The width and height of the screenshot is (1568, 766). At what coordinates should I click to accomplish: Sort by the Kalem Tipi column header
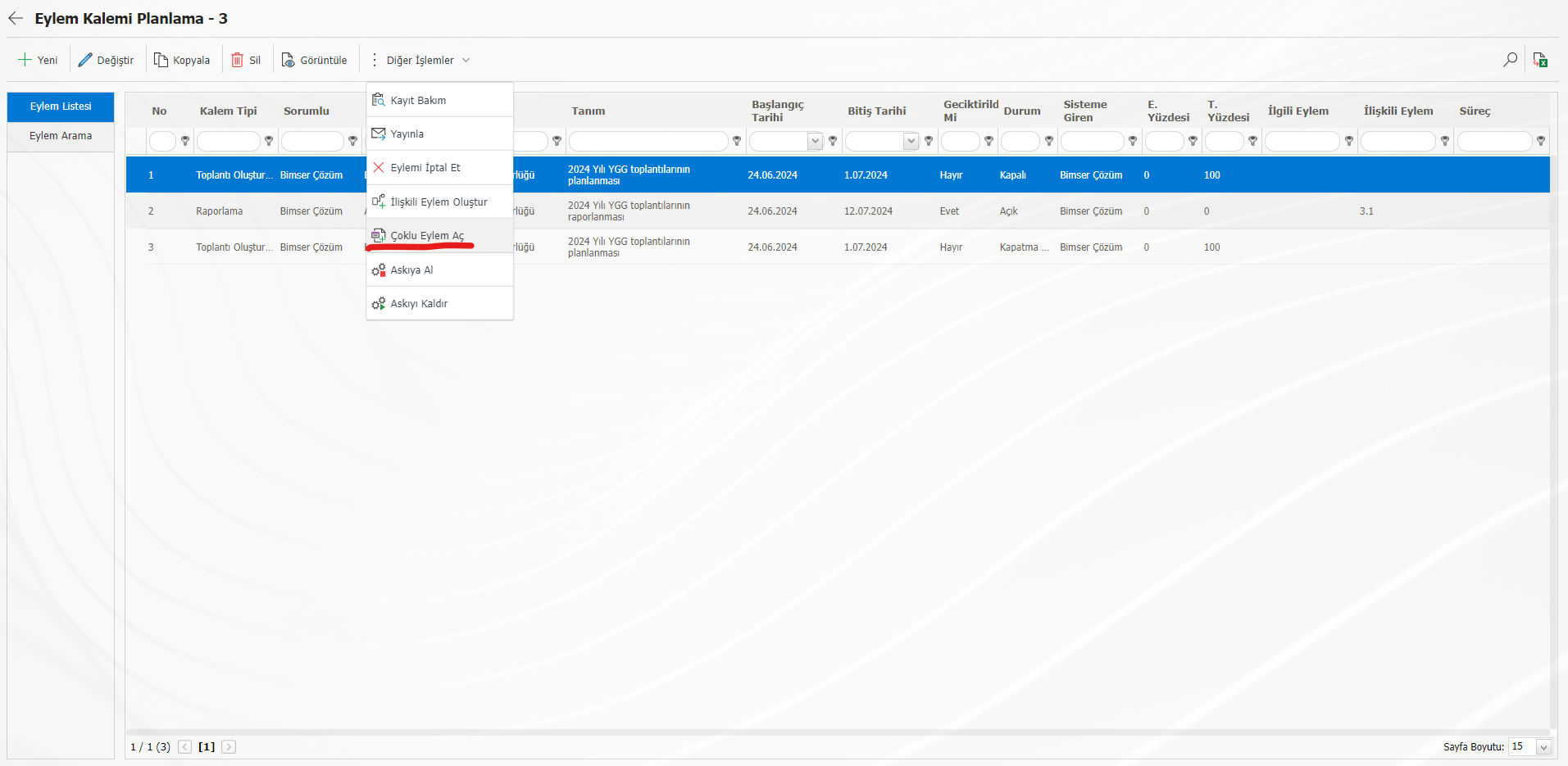229,111
